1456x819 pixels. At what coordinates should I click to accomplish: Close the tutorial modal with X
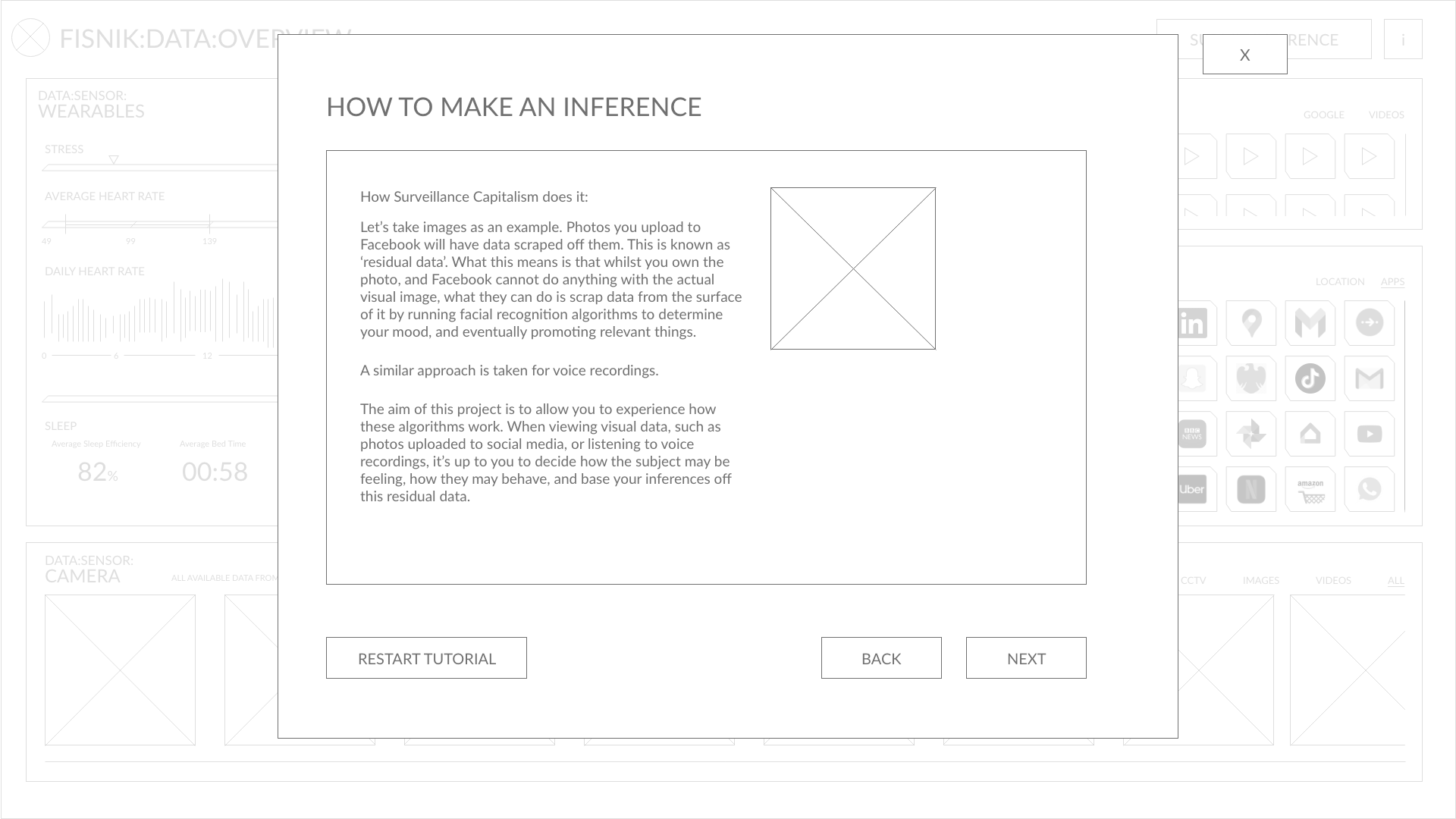(x=1245, y=55)
